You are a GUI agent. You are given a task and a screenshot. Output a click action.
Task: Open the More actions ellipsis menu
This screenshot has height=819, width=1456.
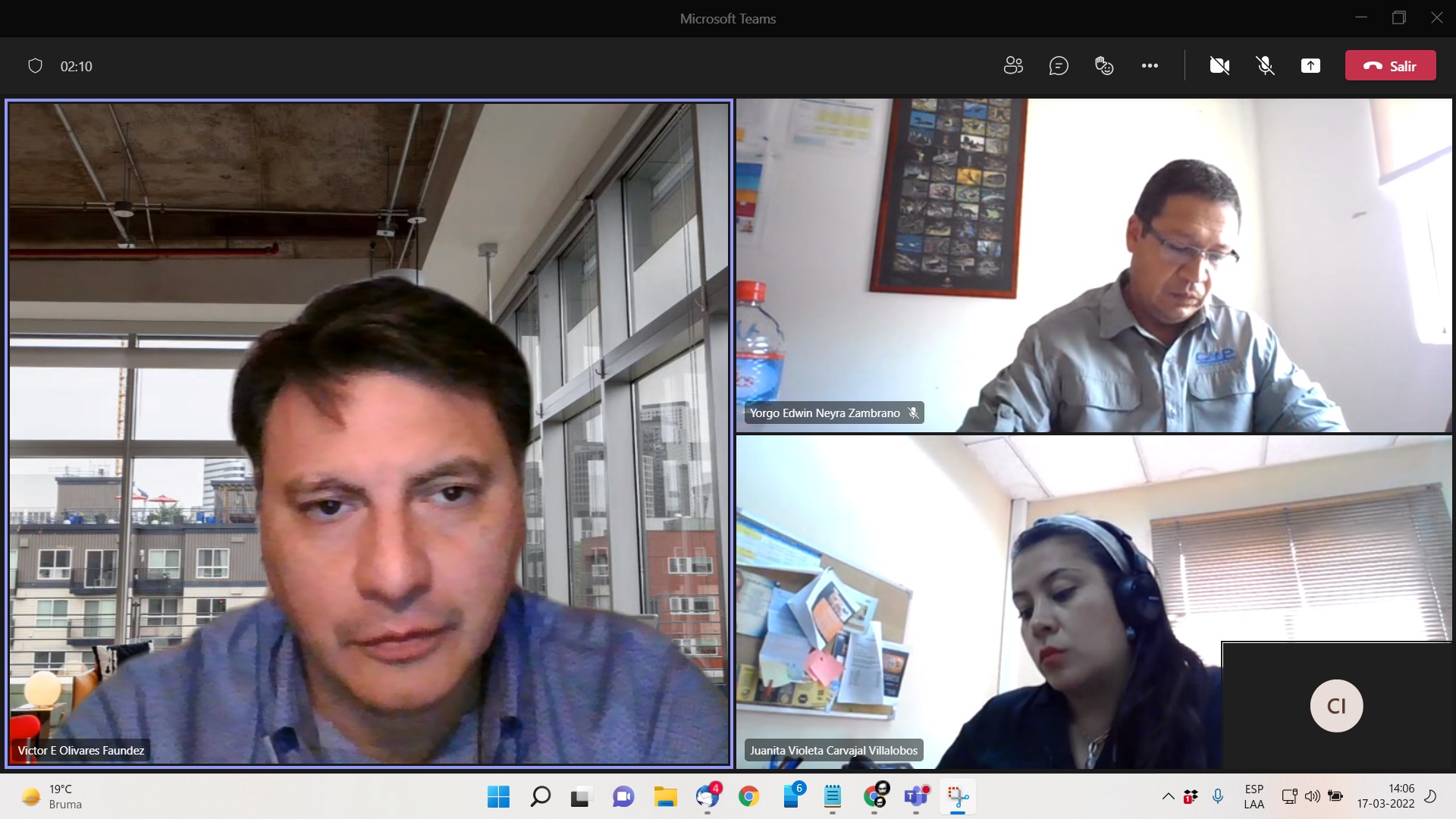tap(1150, 66)
